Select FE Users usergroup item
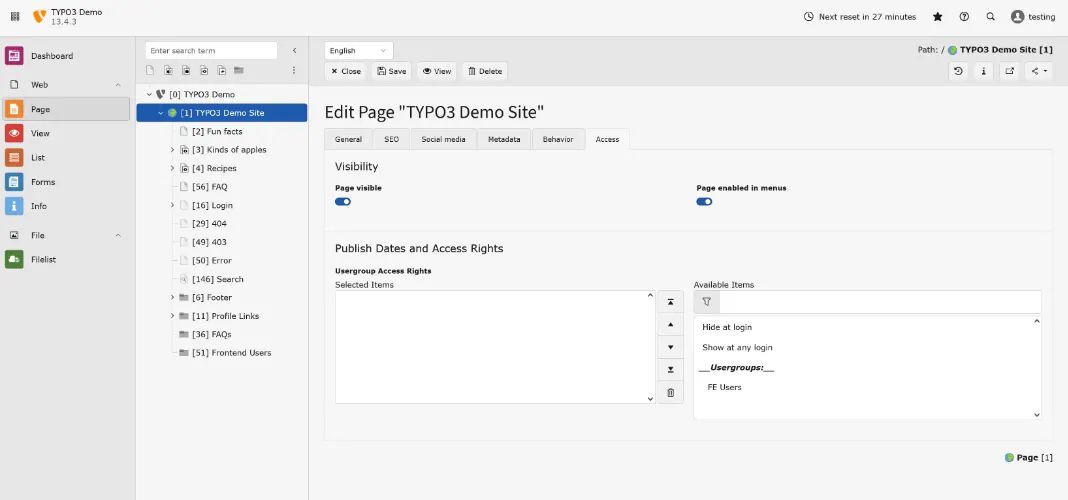Screen dimensions: 1068x500 (x=724, y=387)
